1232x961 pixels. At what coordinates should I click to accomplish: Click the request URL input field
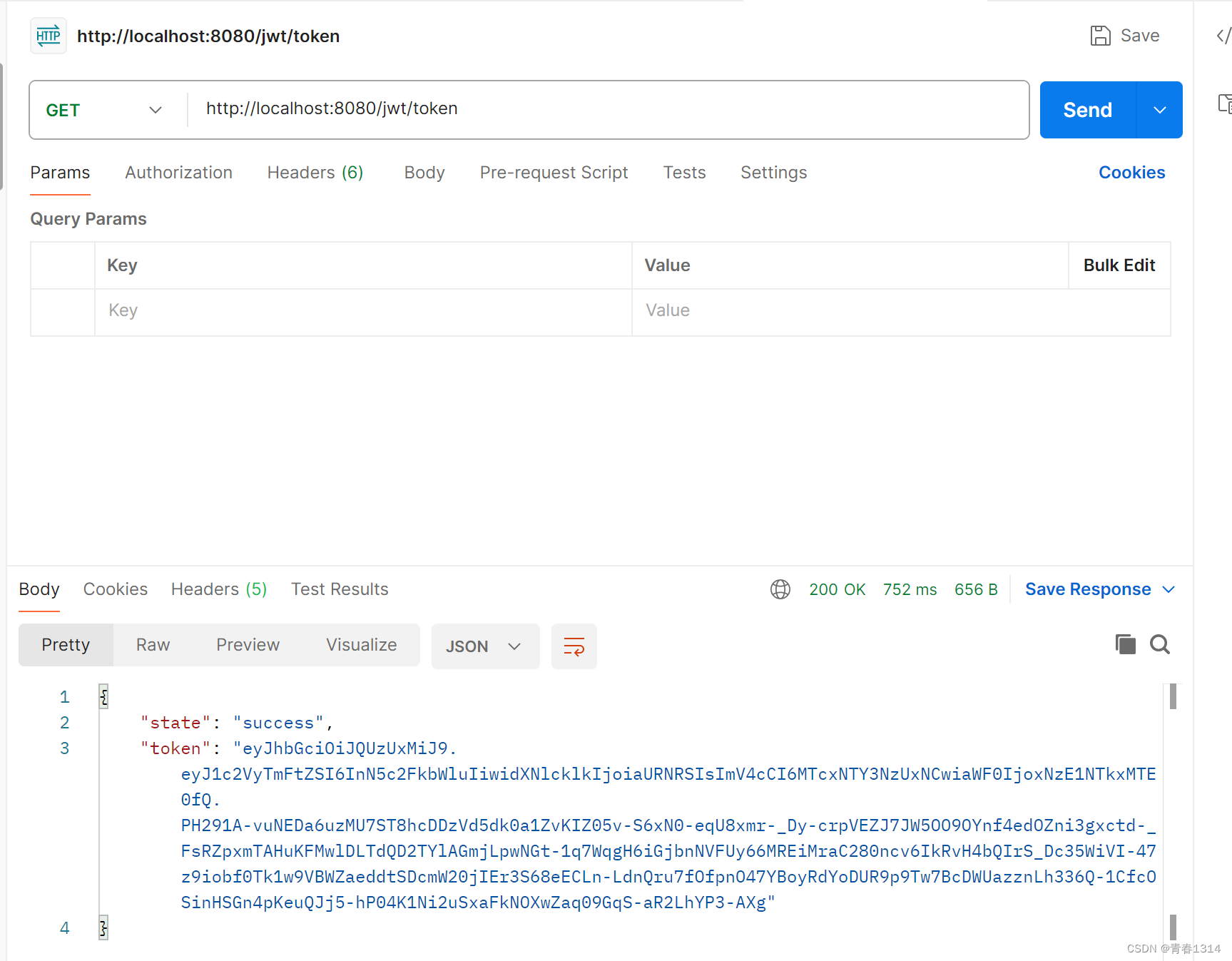pyautogui.click(x=608, y=108)
